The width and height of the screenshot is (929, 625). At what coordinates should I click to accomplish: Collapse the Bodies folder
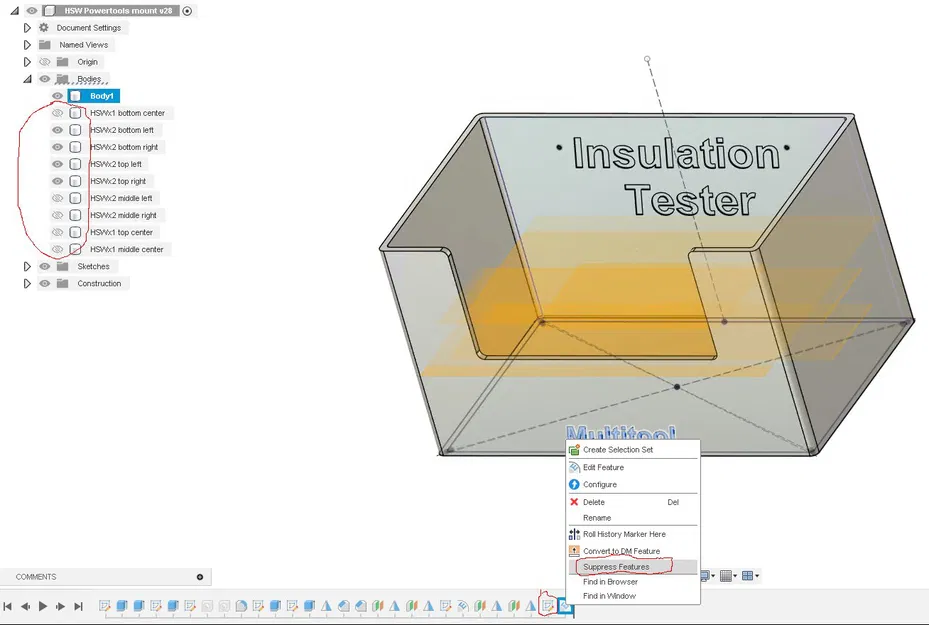[x=26, y=78]
